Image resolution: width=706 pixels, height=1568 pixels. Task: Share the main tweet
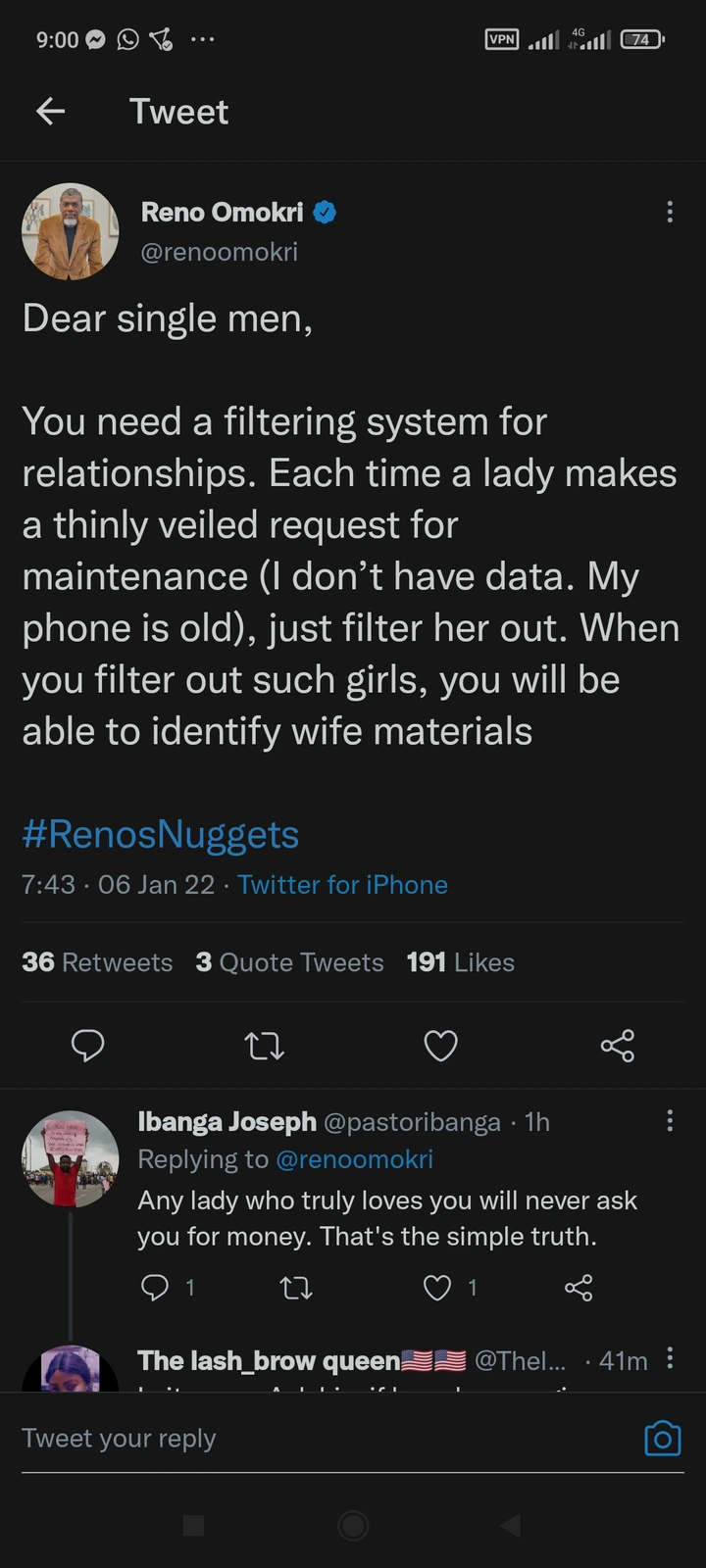point(618,1047)
